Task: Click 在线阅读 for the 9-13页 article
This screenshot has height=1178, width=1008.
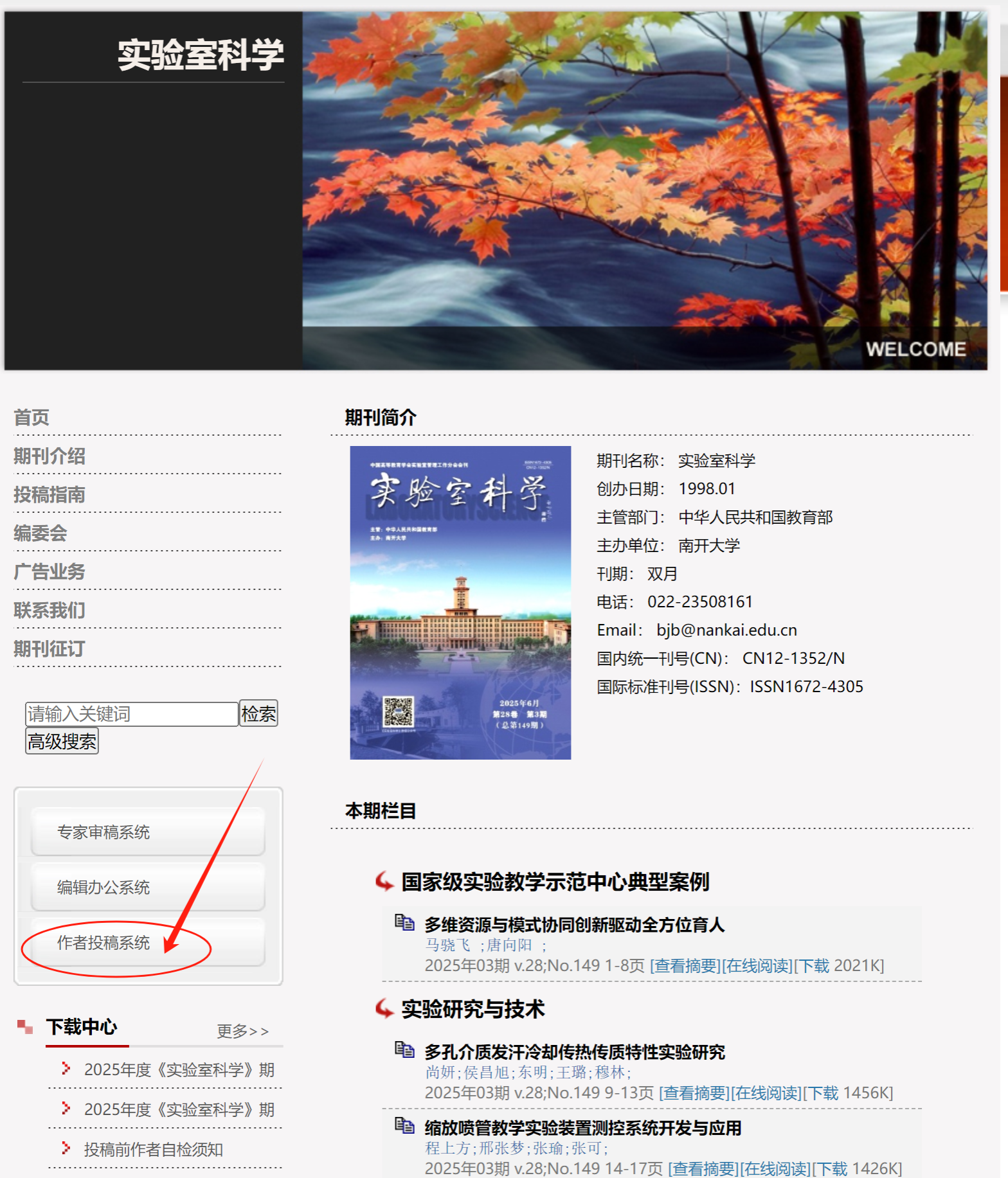Action: 766,1093
